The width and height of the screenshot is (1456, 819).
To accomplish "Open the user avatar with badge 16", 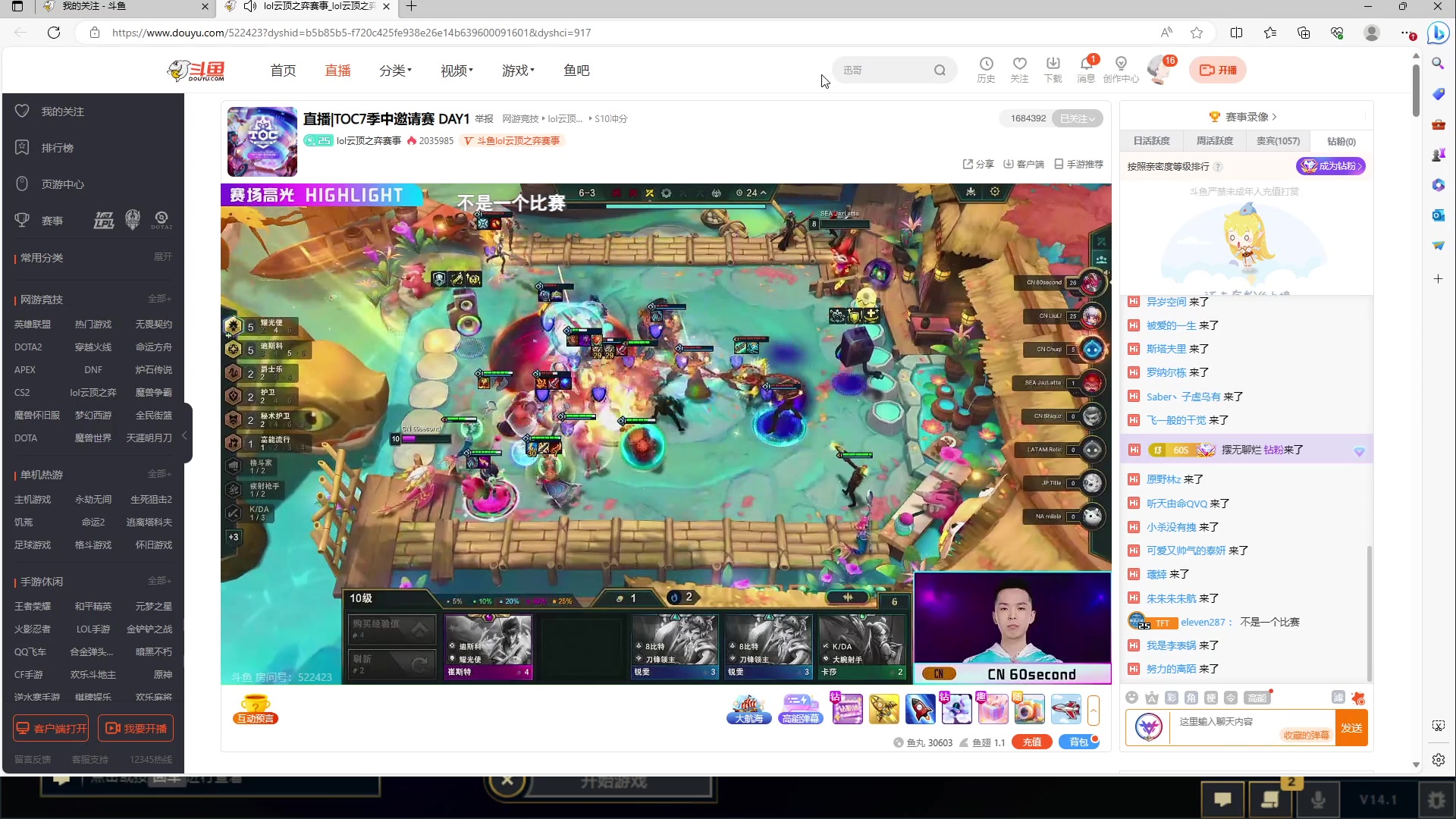I will pyautogui.click(x=1159, y=69).
